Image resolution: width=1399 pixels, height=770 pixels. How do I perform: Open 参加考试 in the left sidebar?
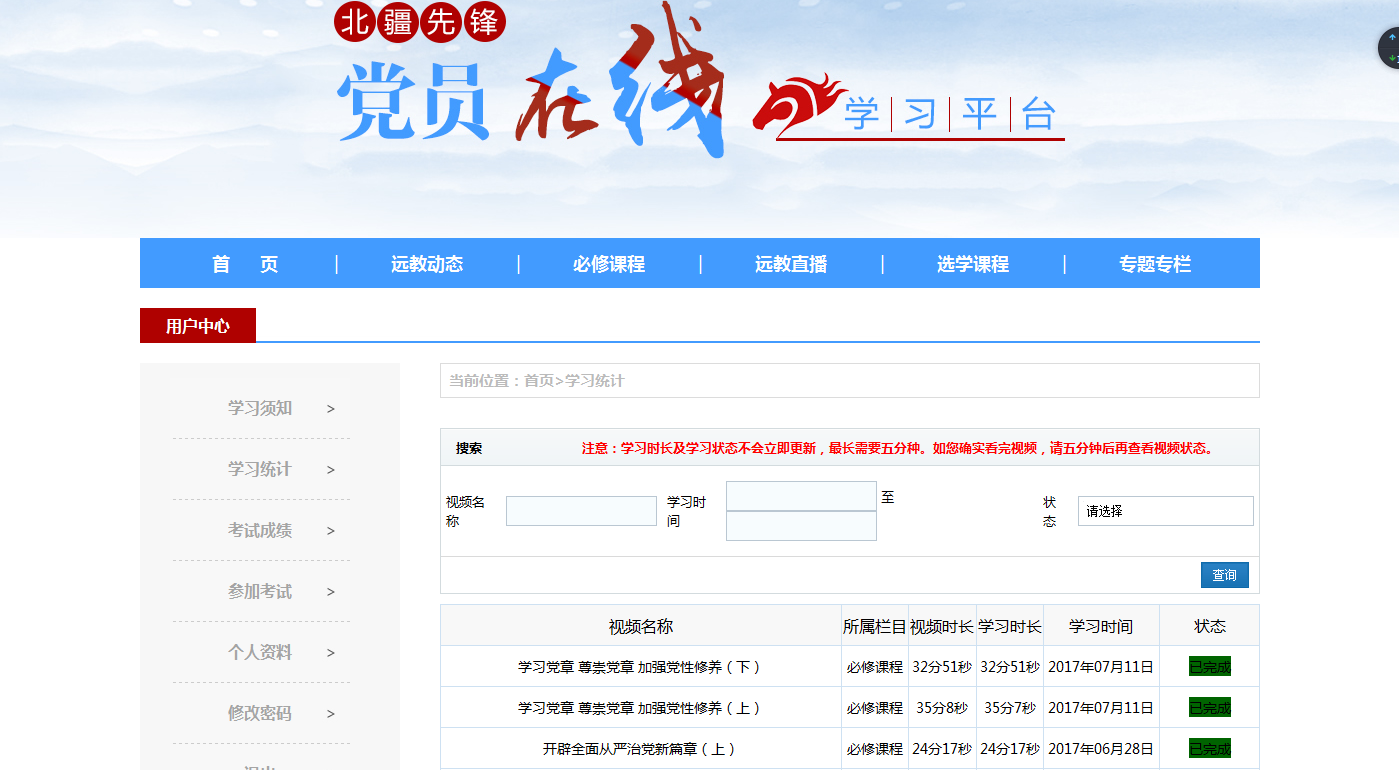click(260, 592)
